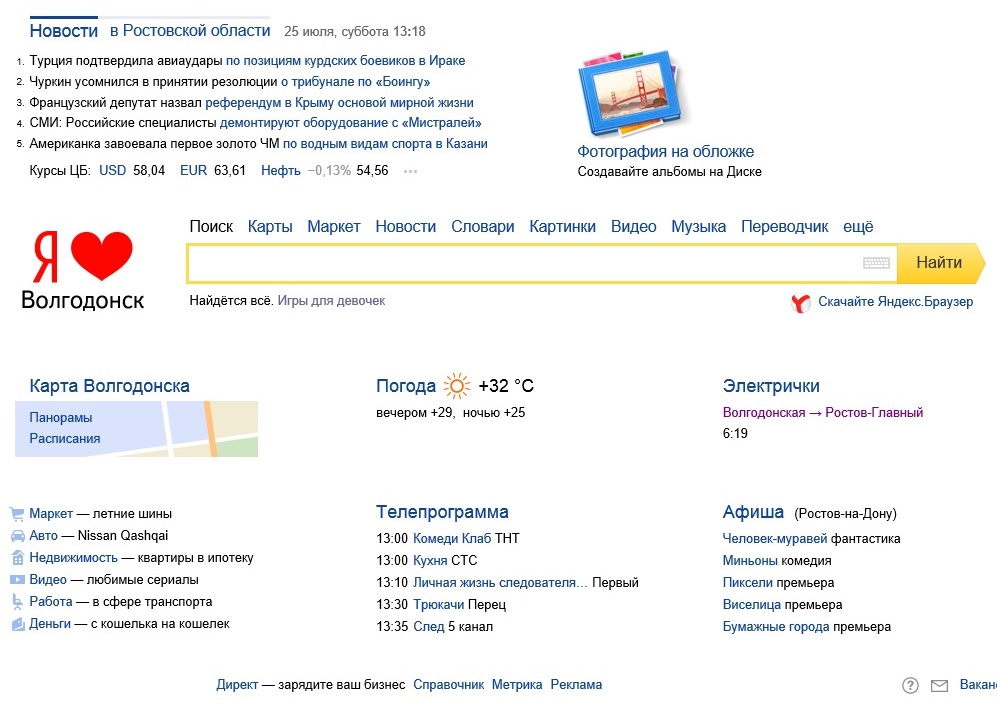Viewport: 997px width, 706px height.
Task: Click the Найти search button
Action: (940, 263)
